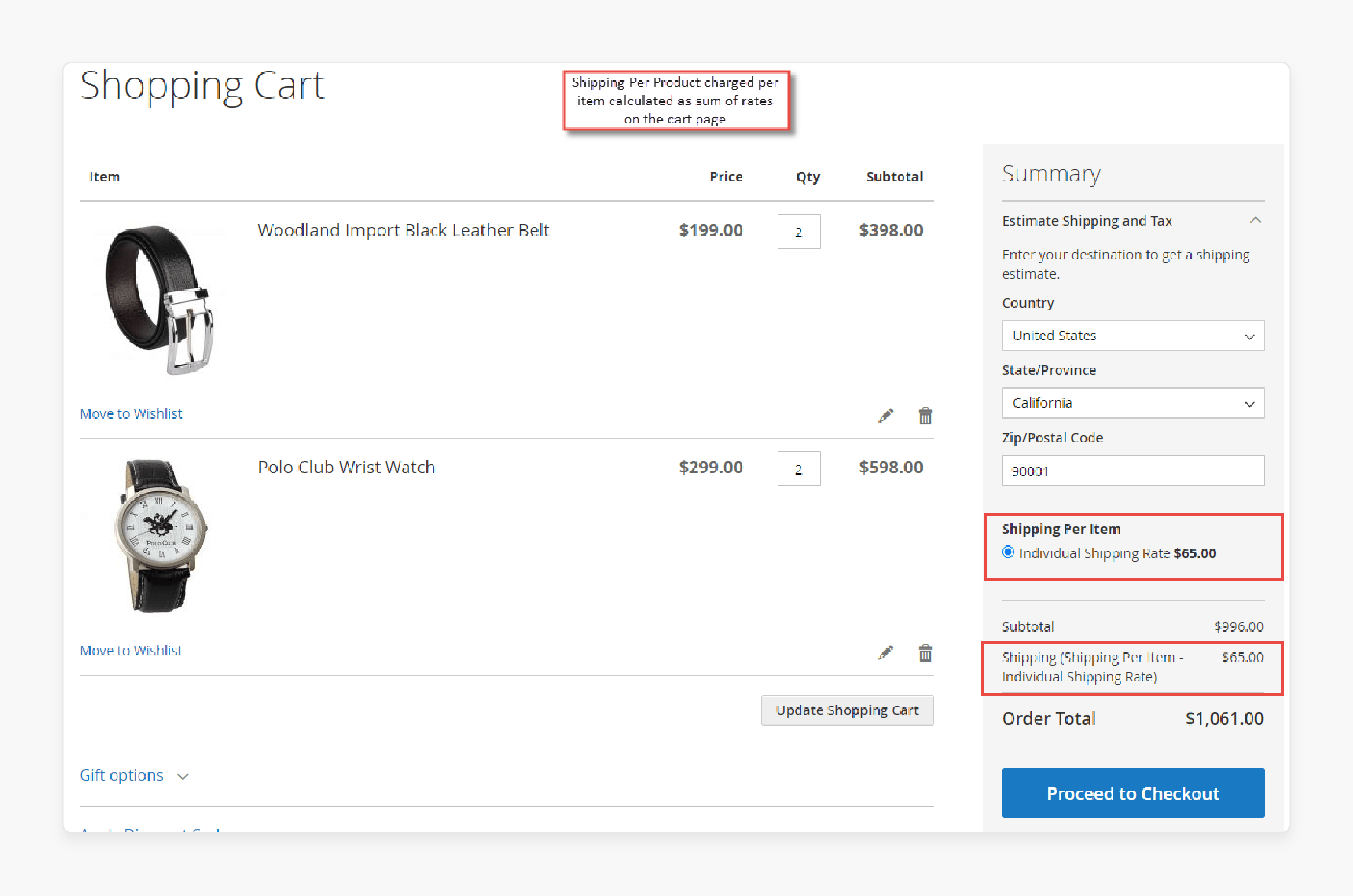
Task: Collapse the Estimate Shipping and Tax section
Action: coord(1133,220)
